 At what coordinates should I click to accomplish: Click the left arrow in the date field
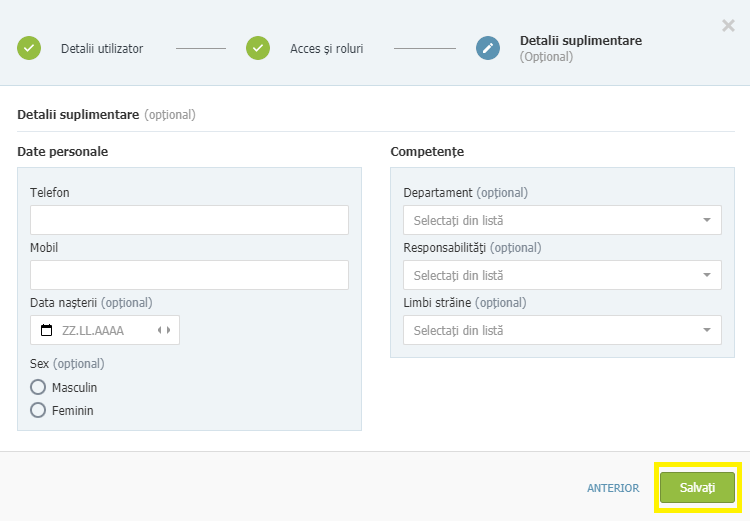click(x=160, y=330)
